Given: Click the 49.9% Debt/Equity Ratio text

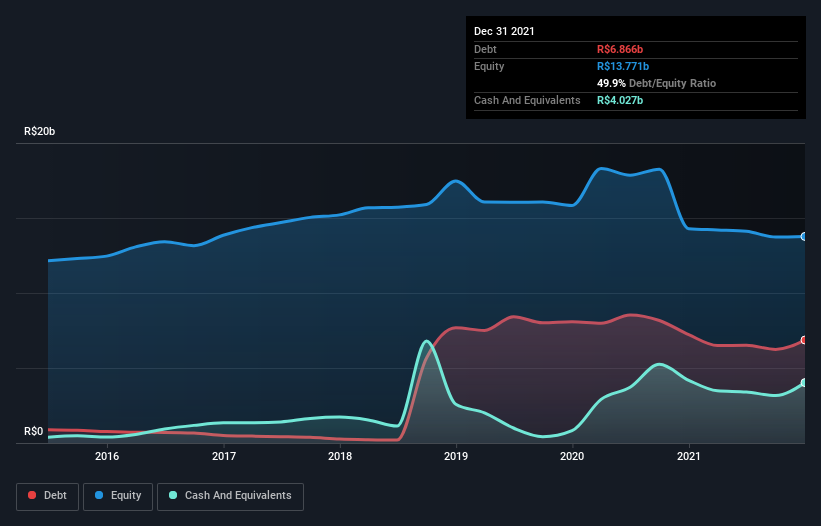Looking at the screenshot, I should coord(657,83).
